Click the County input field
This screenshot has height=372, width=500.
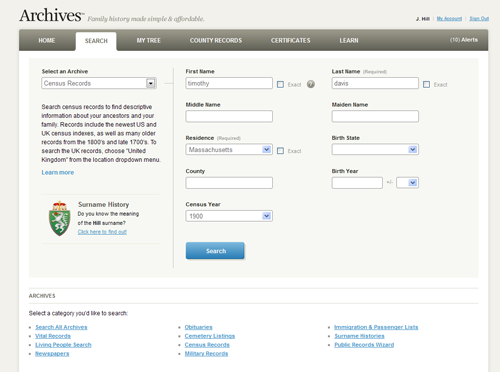[229, 183]
